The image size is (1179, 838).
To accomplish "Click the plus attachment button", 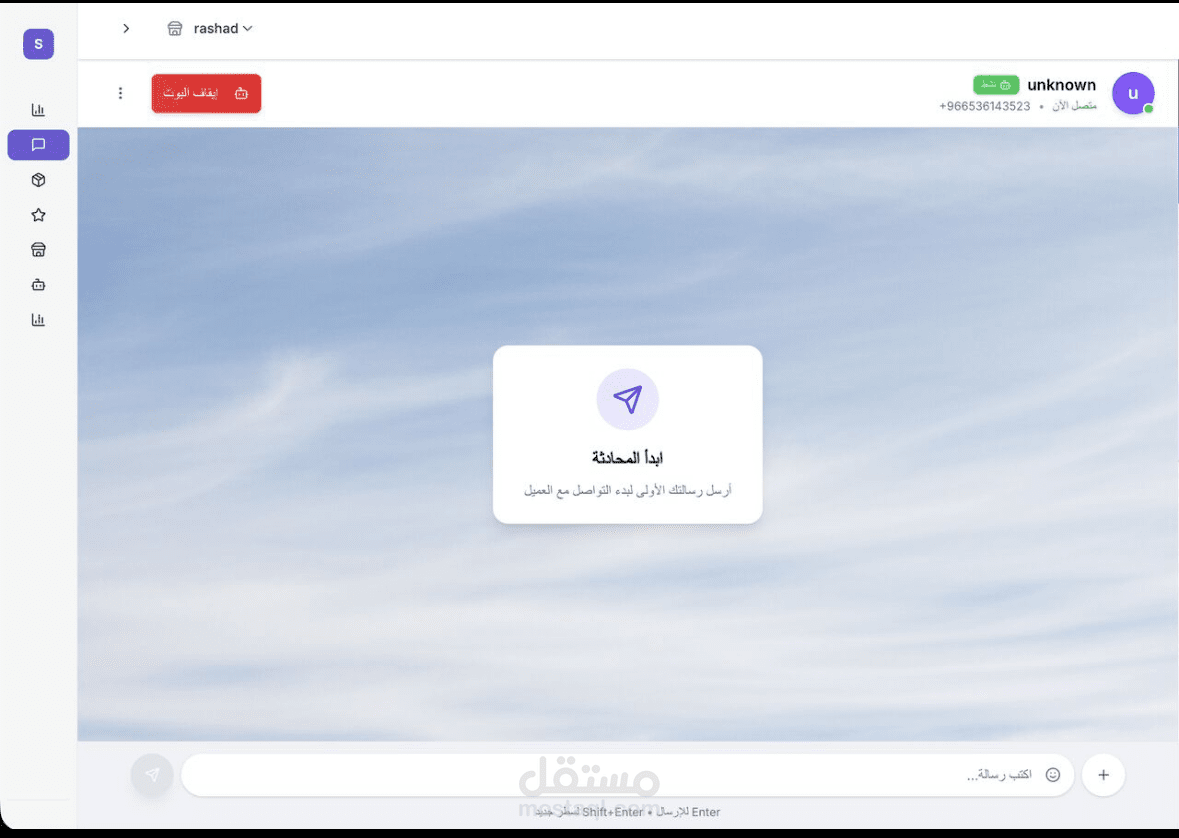I will tap(1103, 775).
